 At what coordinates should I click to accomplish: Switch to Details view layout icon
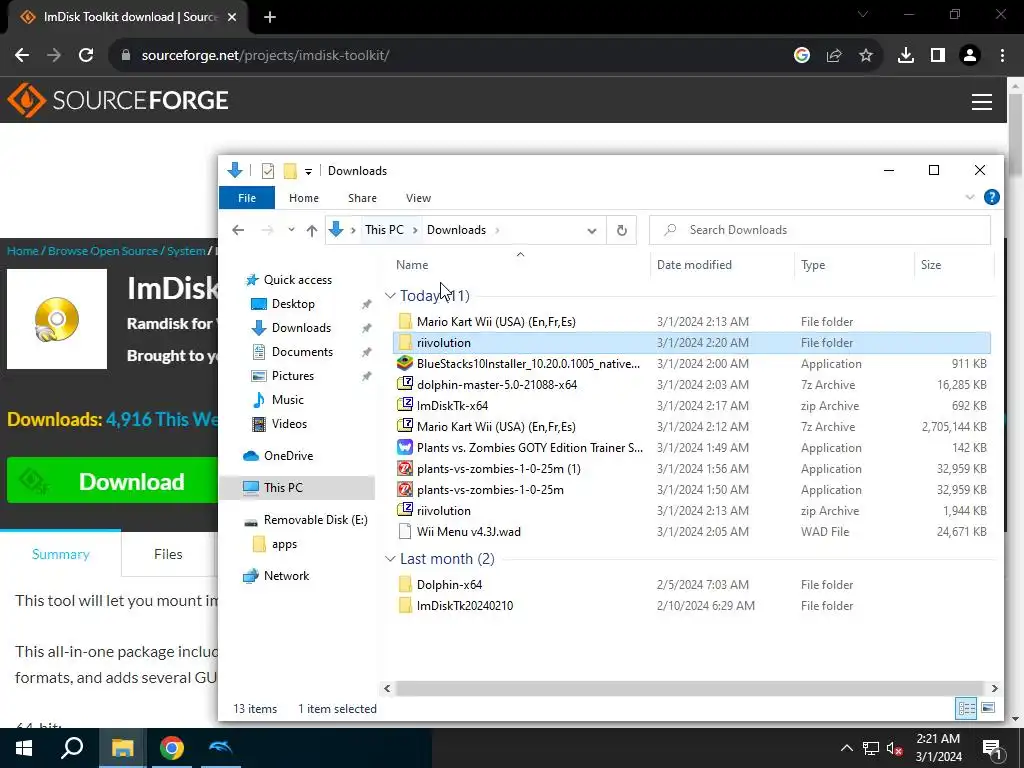coord(966,708)
